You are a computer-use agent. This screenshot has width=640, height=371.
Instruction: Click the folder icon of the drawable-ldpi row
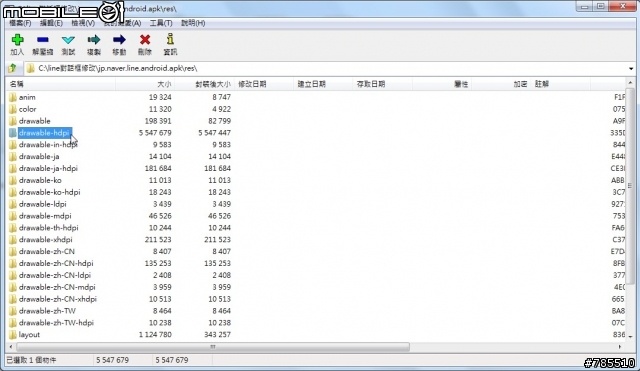click(x=13, y=204)
